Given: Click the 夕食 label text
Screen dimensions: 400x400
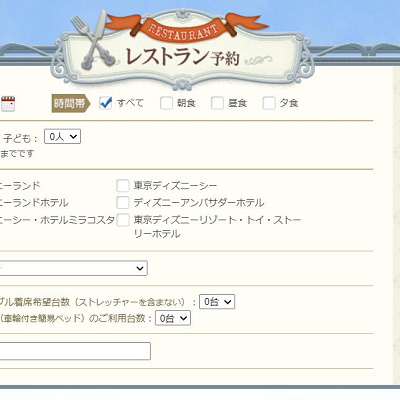Looking at the screenshot, I should [x=289, y=103].
